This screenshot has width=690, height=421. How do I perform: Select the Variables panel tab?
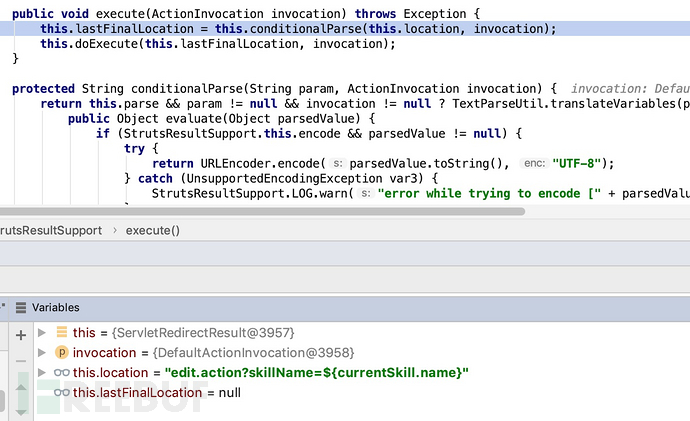(55, 307)
